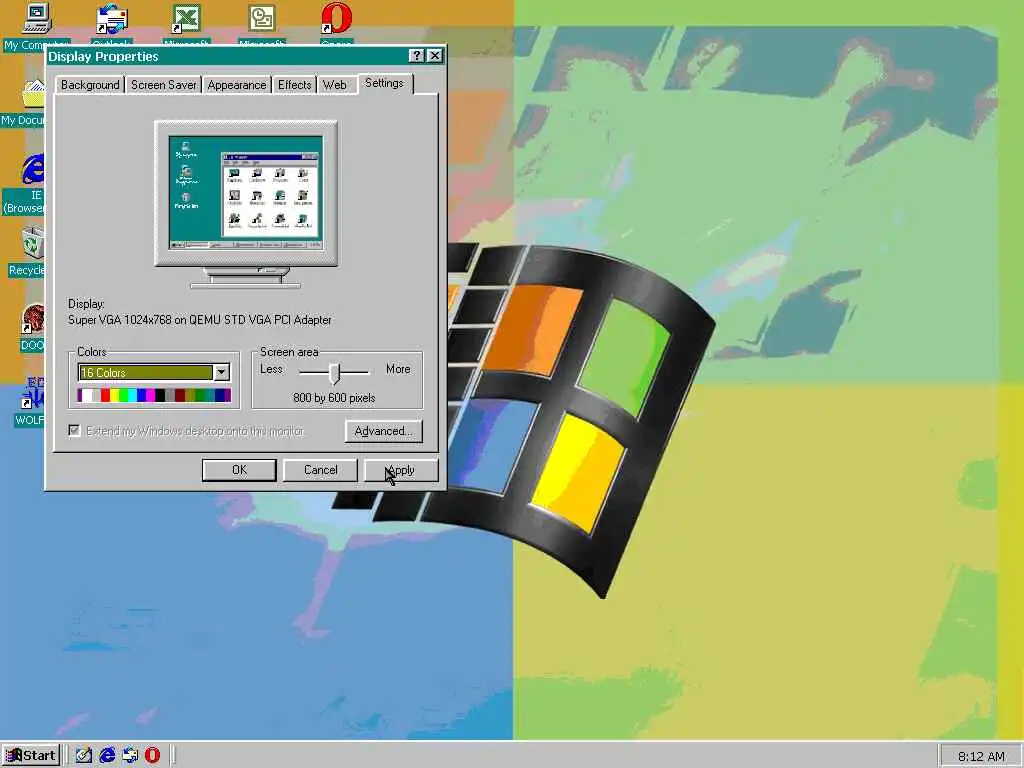Switch to the Appearance tab
The image size is (1024, 768).
(x=237, y=85)
